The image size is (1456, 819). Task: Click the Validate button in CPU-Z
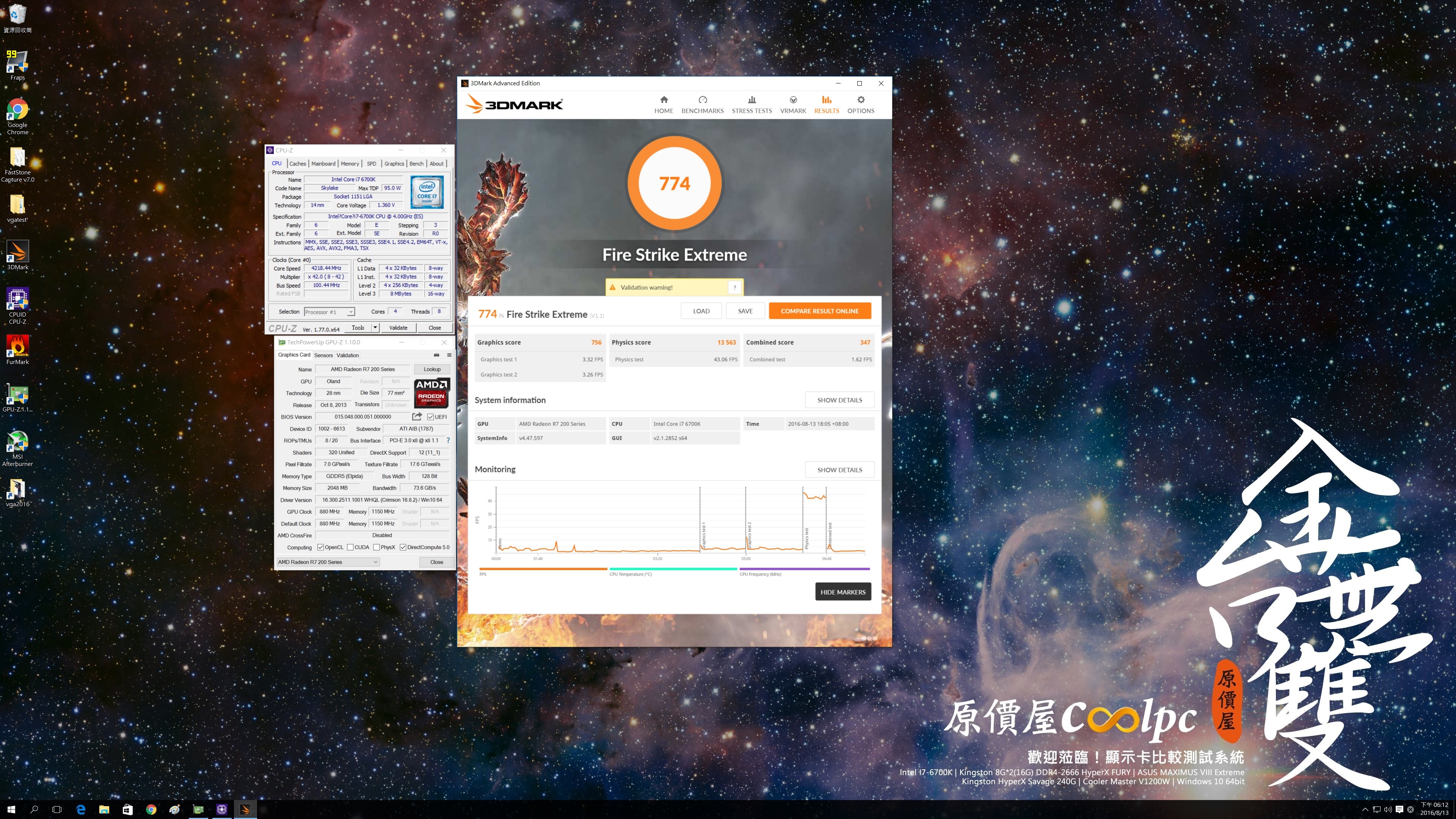tap(398, 328)
